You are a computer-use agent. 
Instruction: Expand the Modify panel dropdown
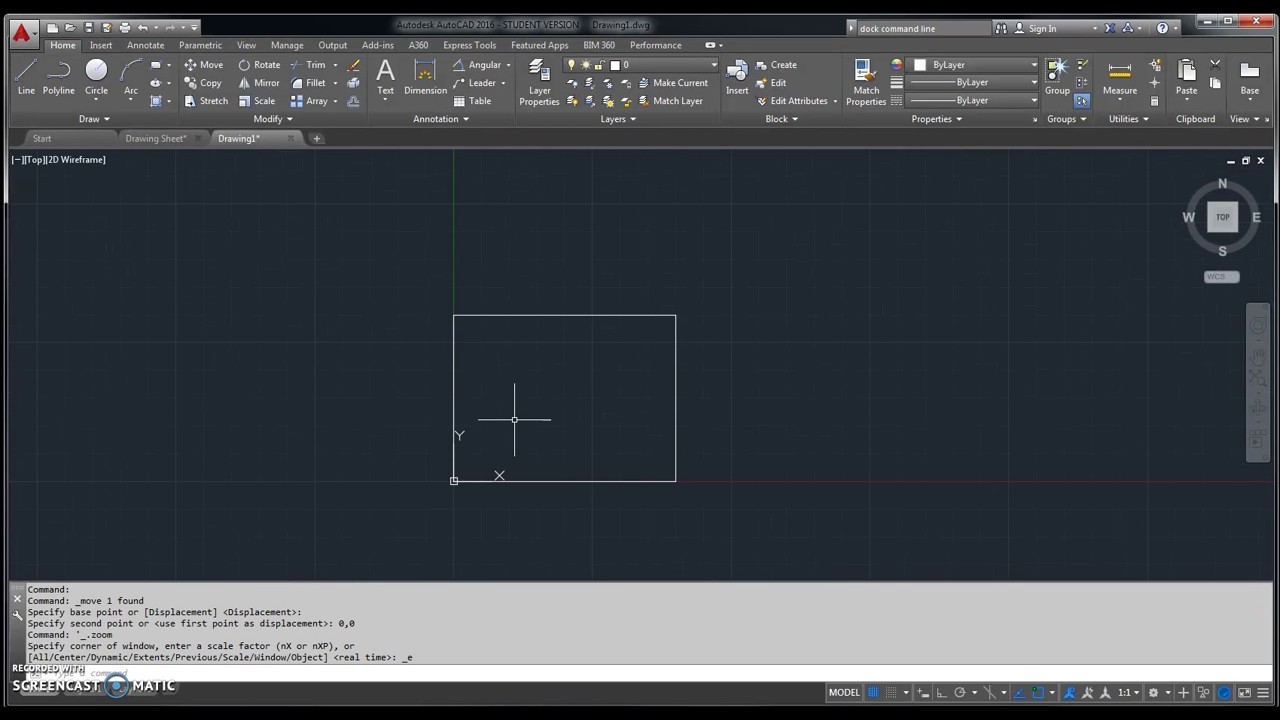click(273, 119)
